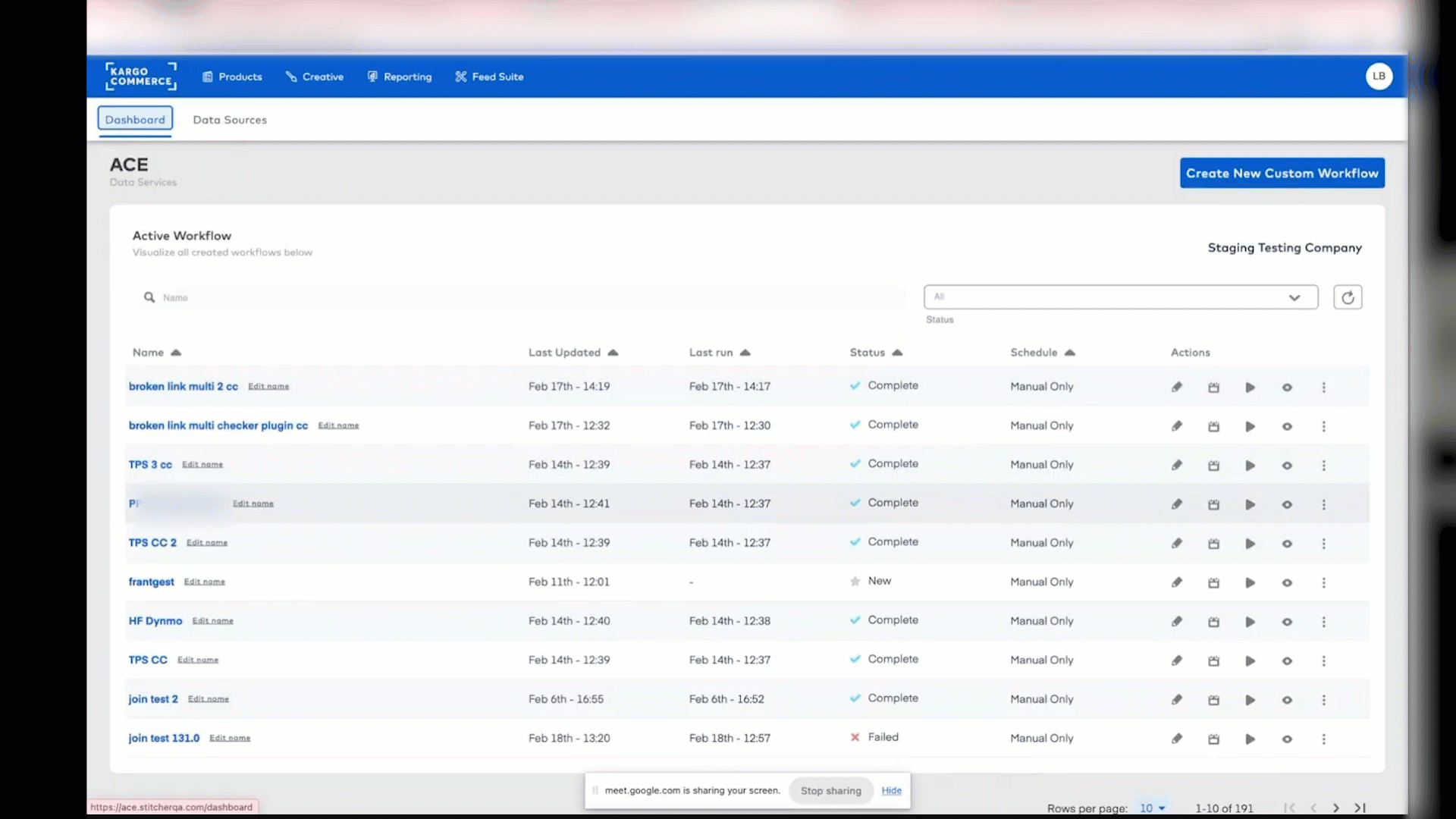
Task: Preview the join test 2 workflow
Action: 1287,700
